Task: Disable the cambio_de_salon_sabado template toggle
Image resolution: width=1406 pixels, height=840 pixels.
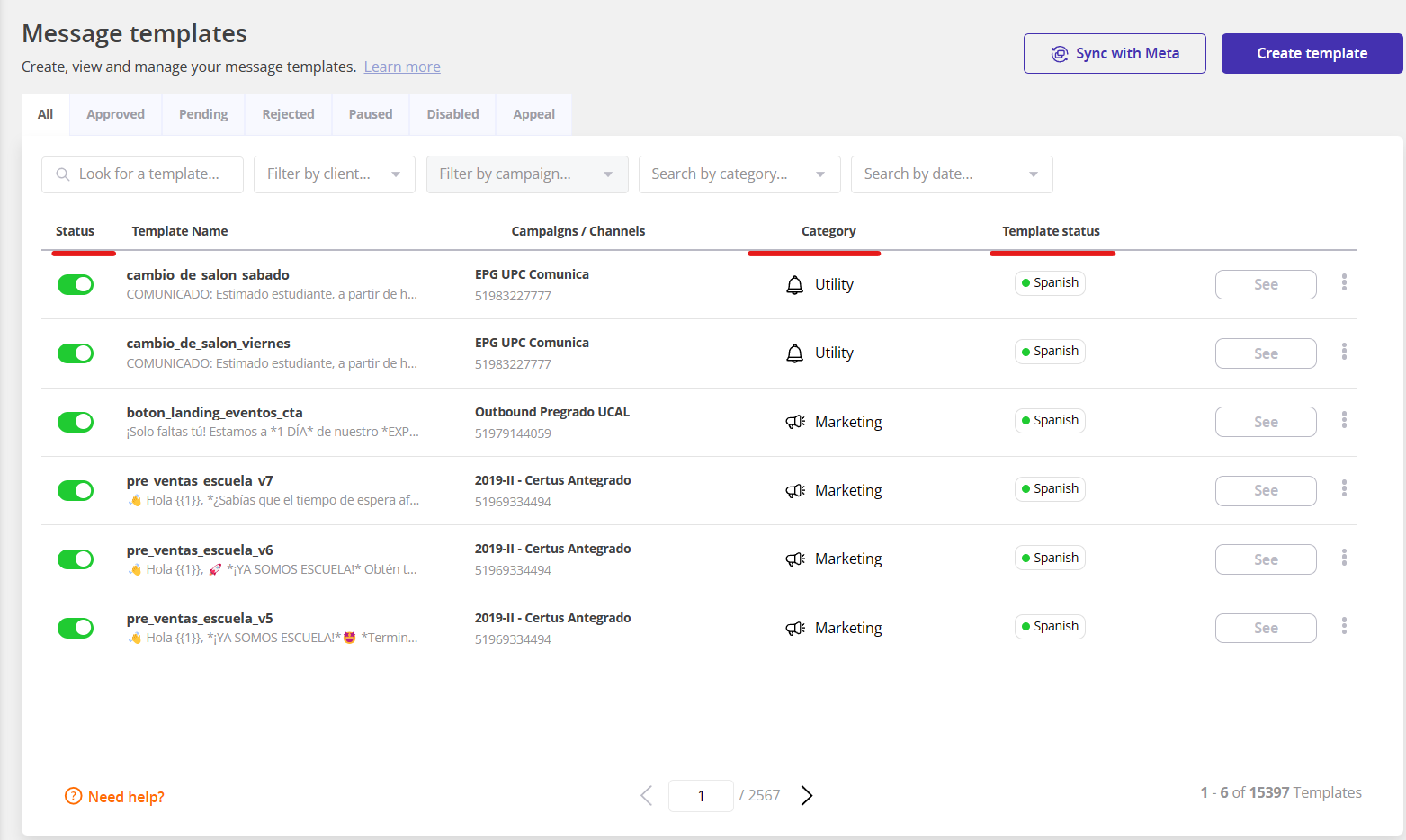Action: click(76, 284)
